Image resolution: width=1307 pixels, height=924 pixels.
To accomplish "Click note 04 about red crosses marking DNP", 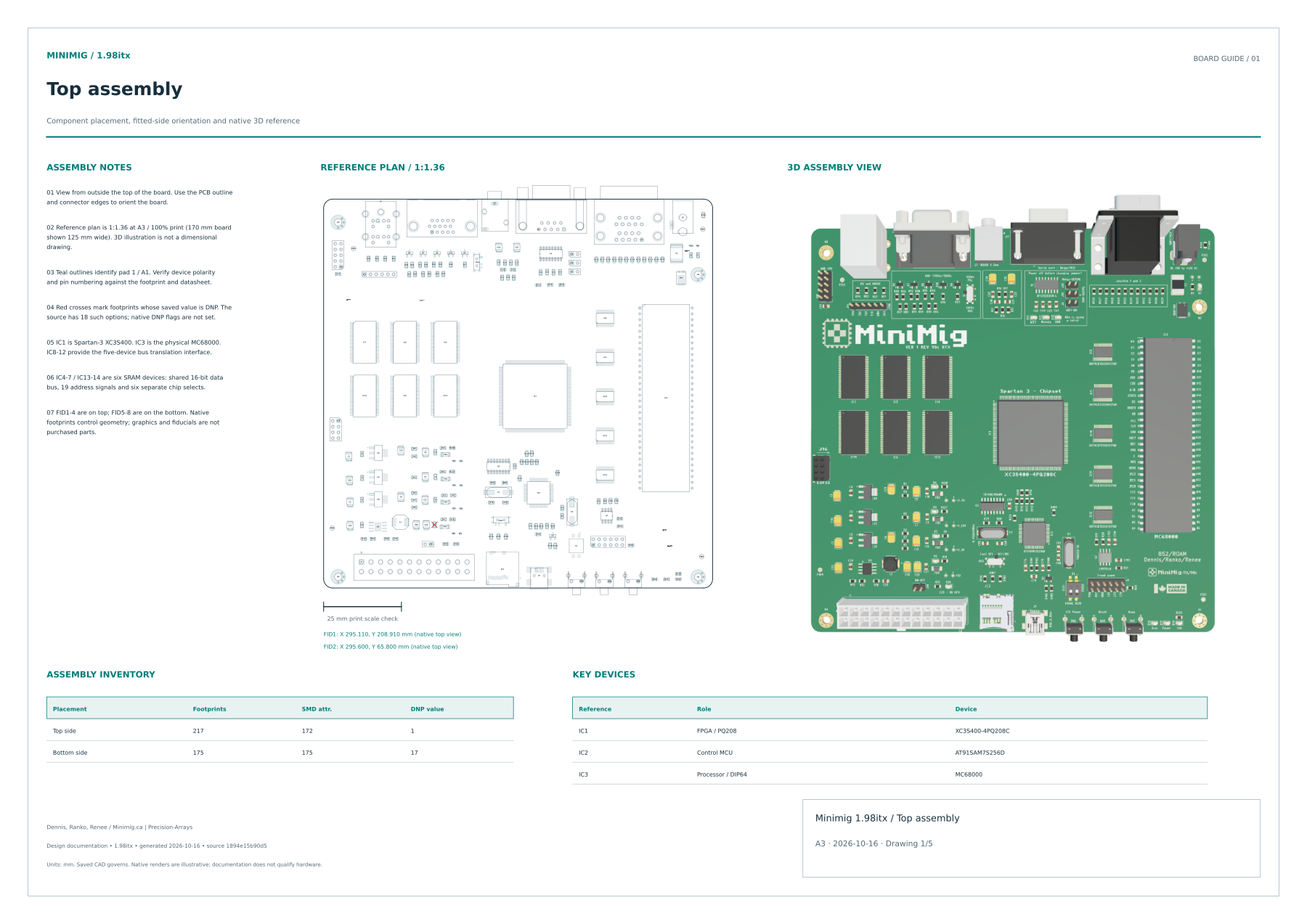I will pyautogui.click(x=139, y=312).
